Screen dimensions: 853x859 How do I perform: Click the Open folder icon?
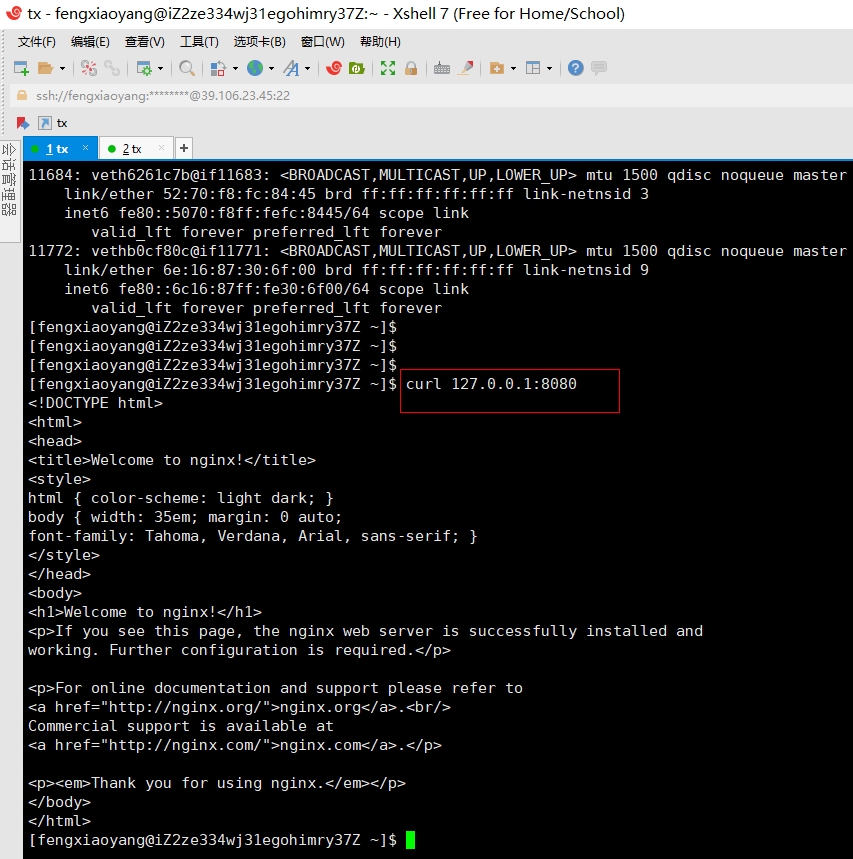coord(45,68)
